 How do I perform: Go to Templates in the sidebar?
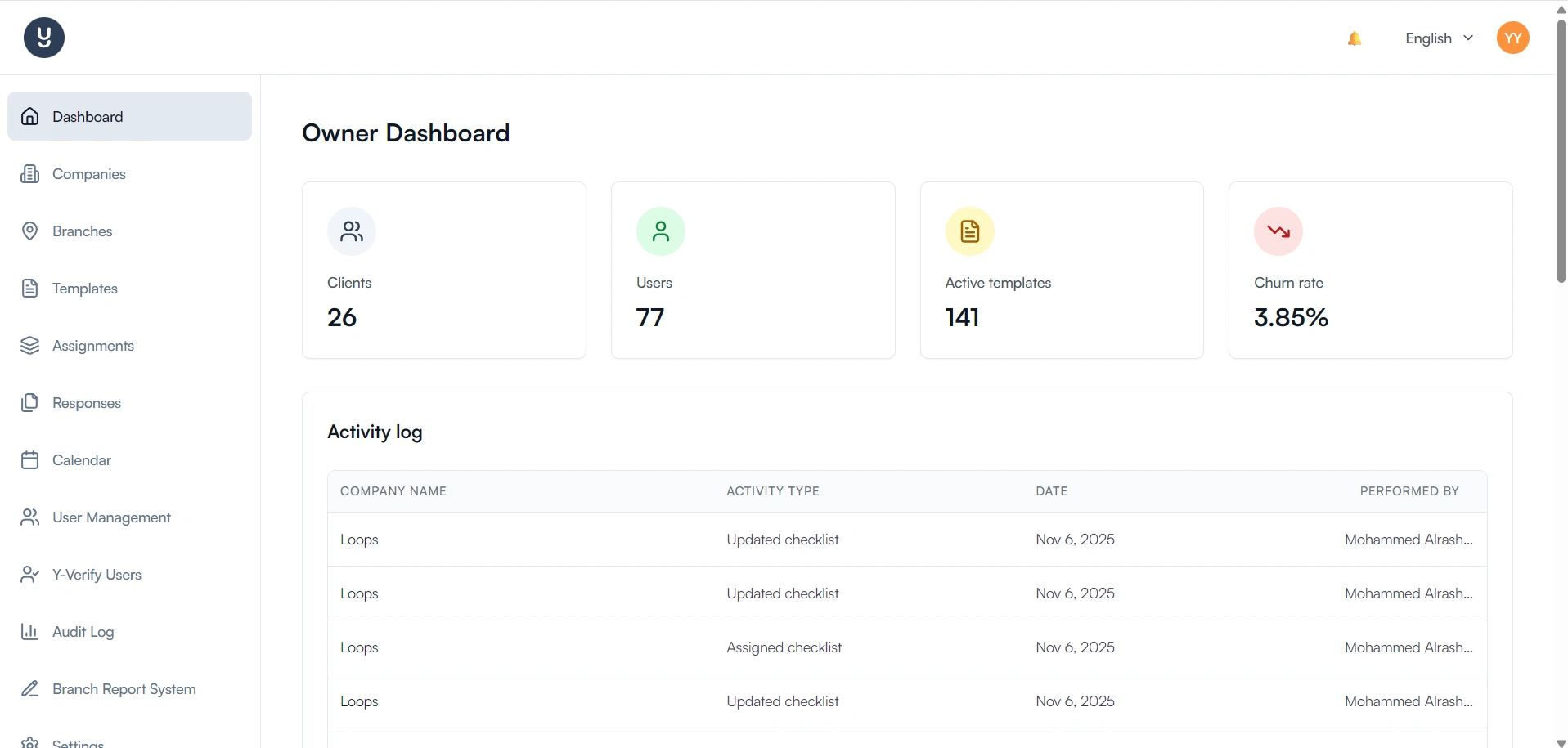(x=85, y=289)
